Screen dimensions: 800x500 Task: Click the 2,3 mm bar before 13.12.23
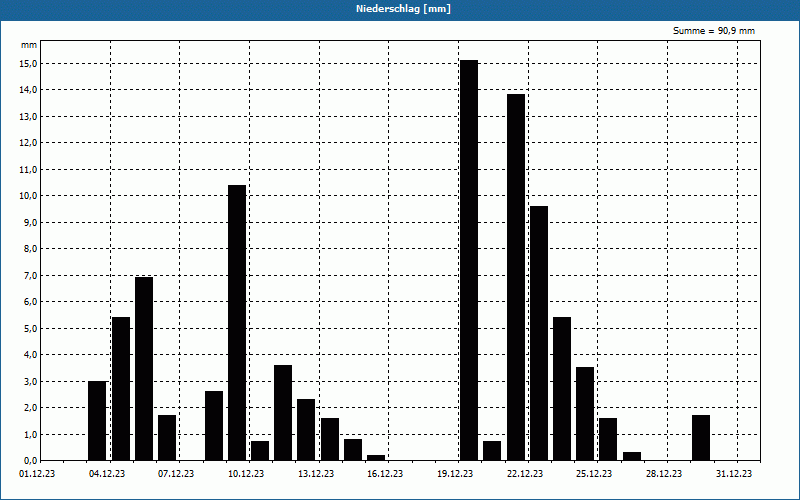tap(306, 430)
